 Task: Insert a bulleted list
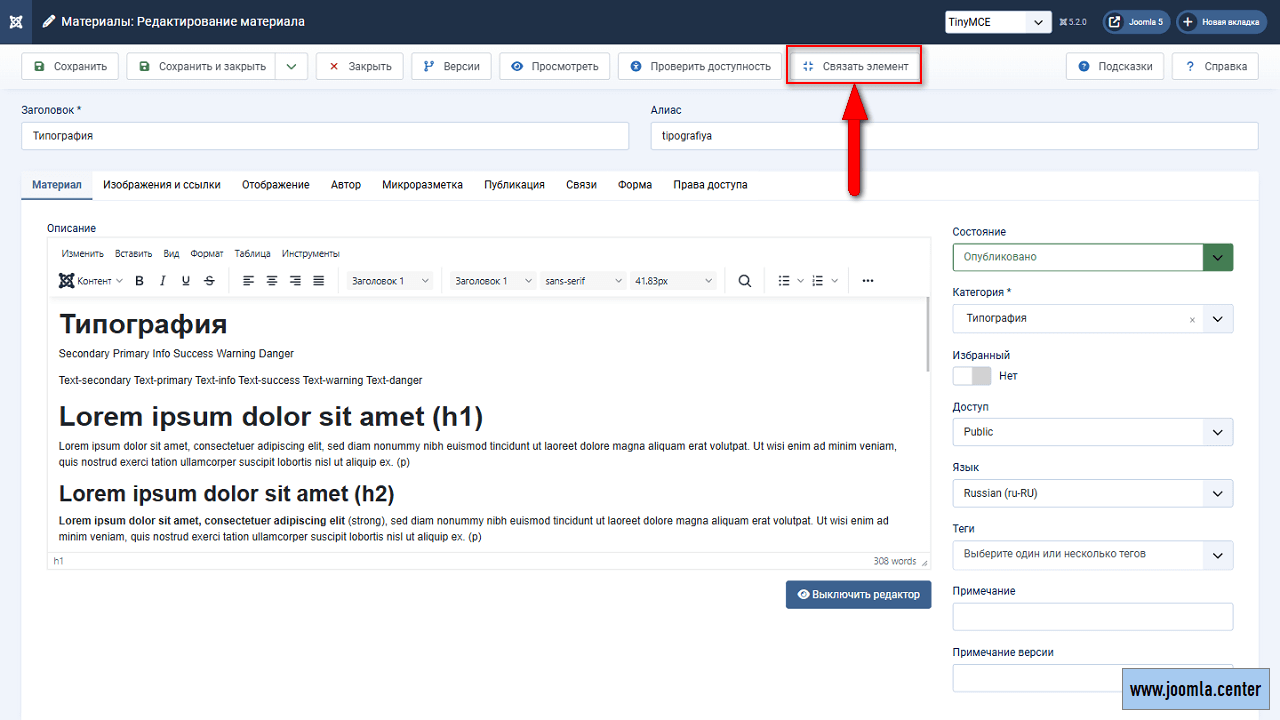click(x=785, y=281)
